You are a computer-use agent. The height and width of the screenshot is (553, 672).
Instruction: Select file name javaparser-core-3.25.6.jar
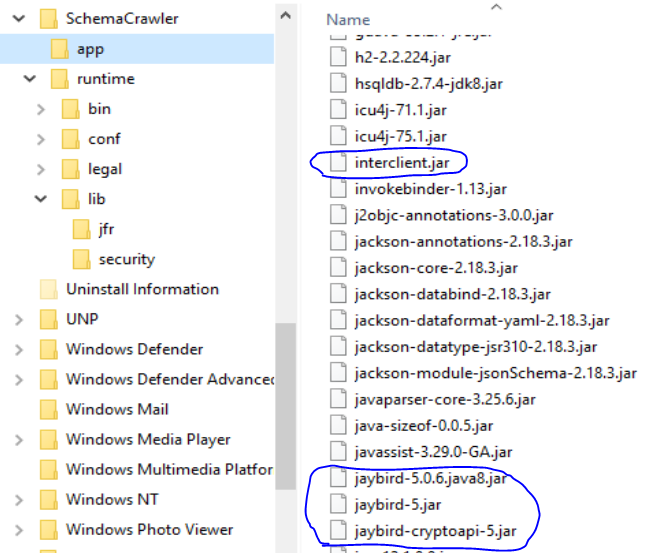click(x=445, y=400)
